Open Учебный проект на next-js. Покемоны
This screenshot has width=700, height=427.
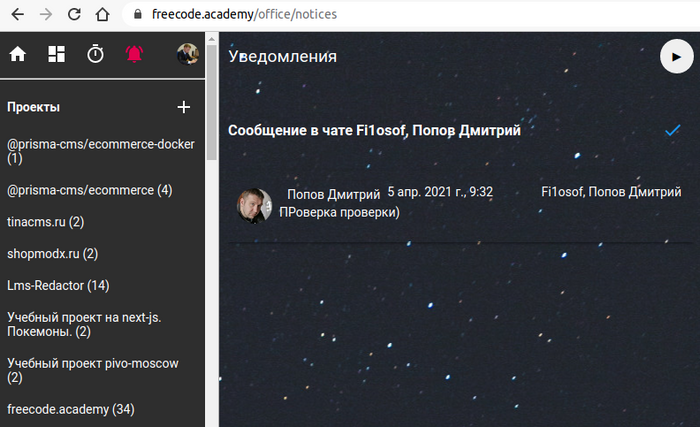(x=84, y=324)
